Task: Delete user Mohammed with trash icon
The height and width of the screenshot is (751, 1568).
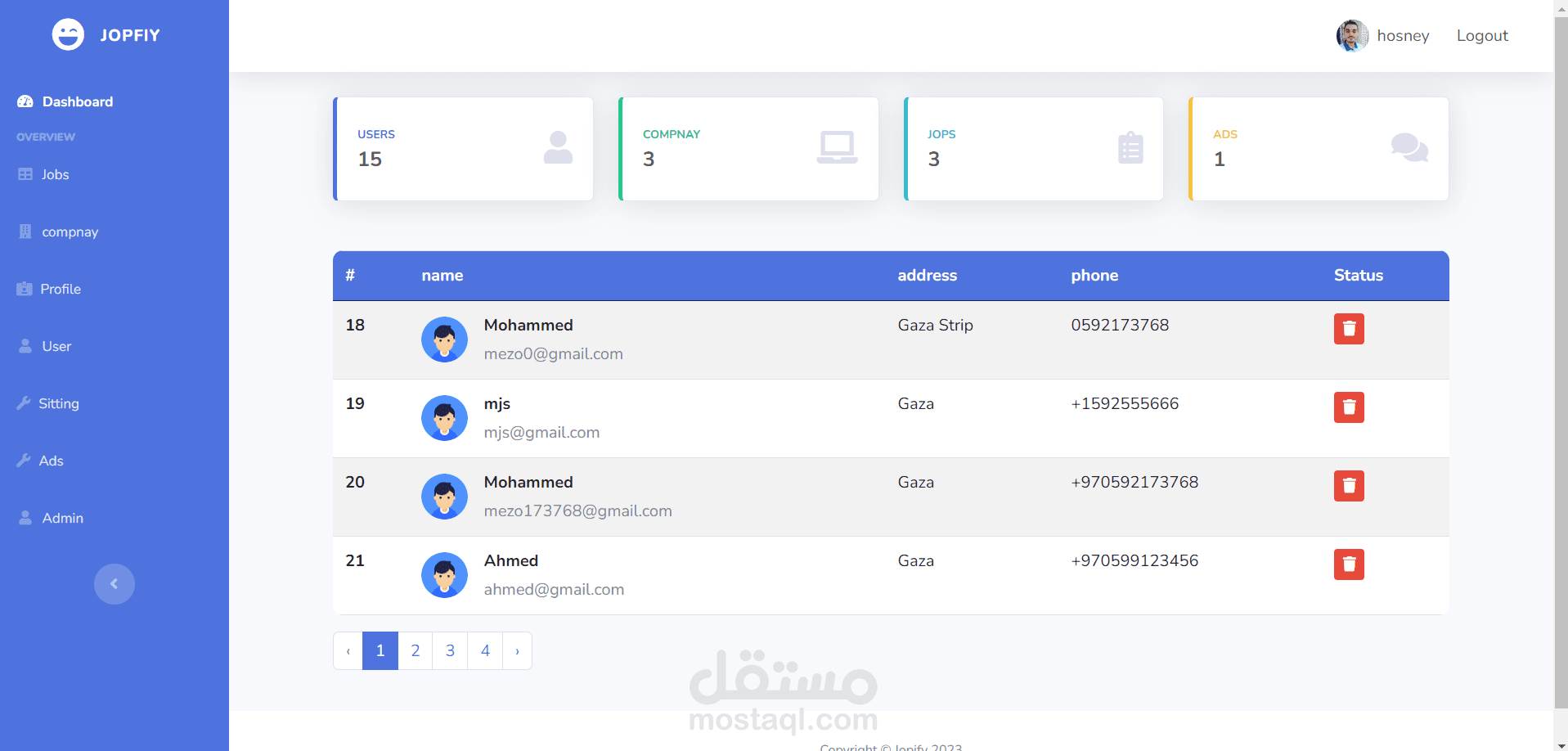Action: (x=1348, y=329)
